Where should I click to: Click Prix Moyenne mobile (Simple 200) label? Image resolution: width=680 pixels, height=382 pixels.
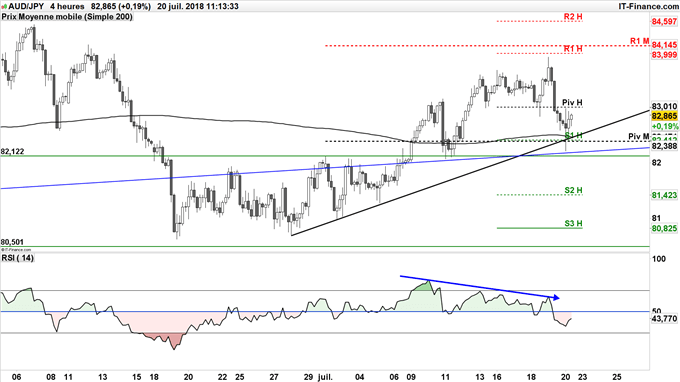(x=67, y=17)
